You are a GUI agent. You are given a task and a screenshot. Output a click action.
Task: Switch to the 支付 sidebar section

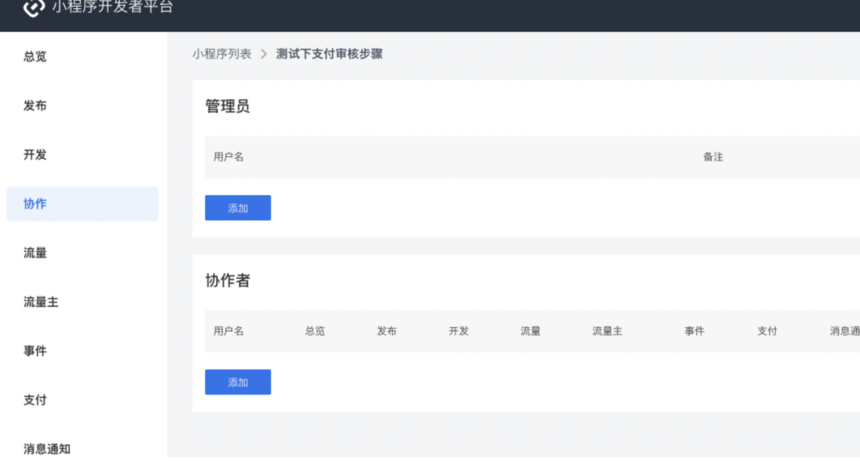point(35,400)
